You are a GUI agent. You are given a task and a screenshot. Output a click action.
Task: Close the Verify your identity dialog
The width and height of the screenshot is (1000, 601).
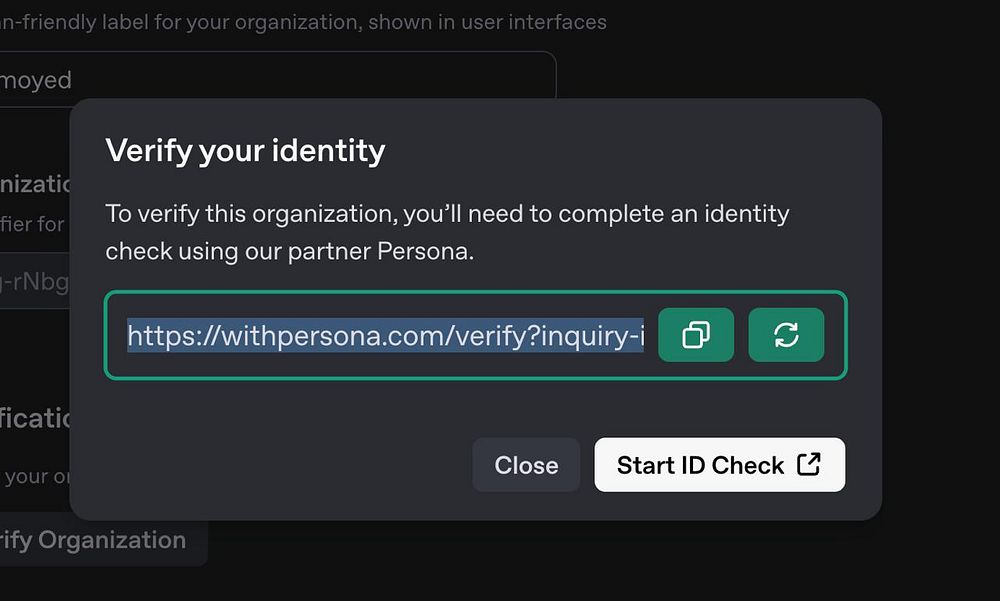pyautogui.click(x=526, y=464)
